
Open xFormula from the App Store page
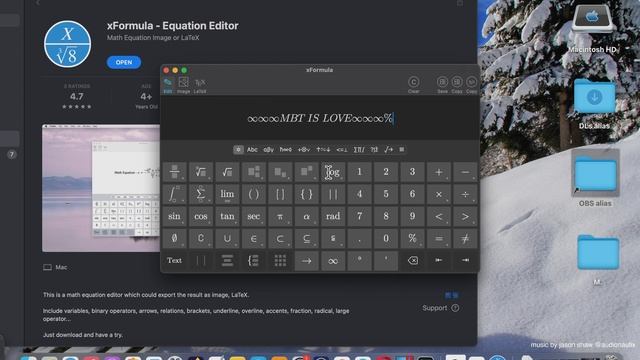click(x=124, y=62)
